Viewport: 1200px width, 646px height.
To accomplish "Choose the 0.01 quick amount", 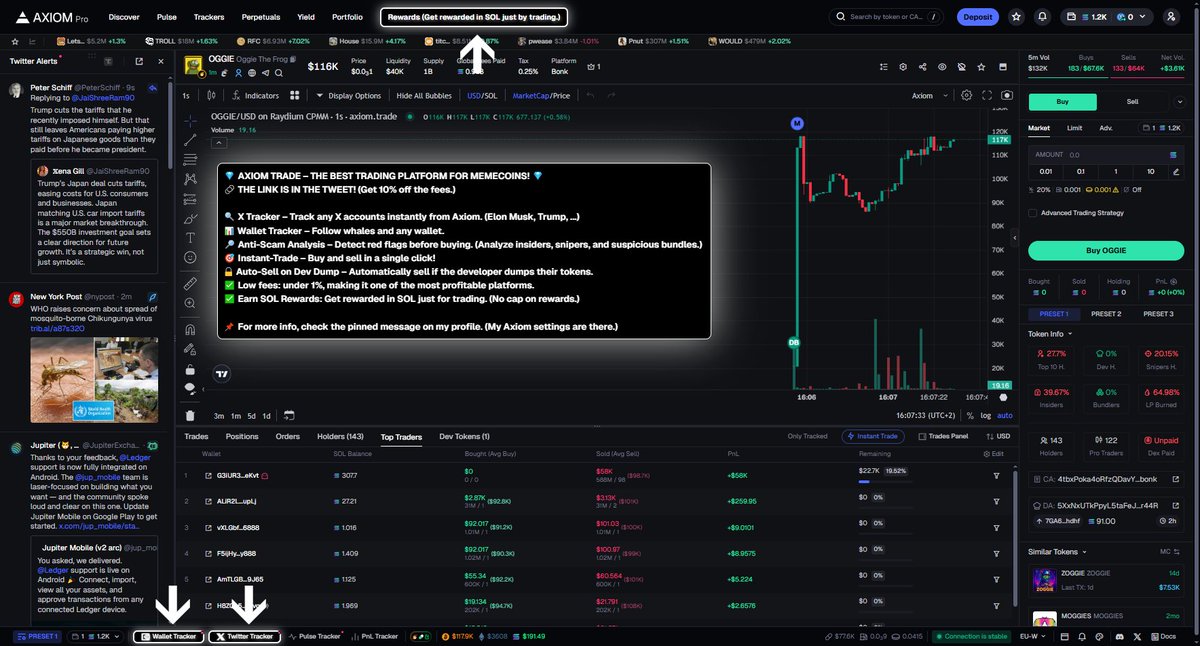I will 1047,171.
